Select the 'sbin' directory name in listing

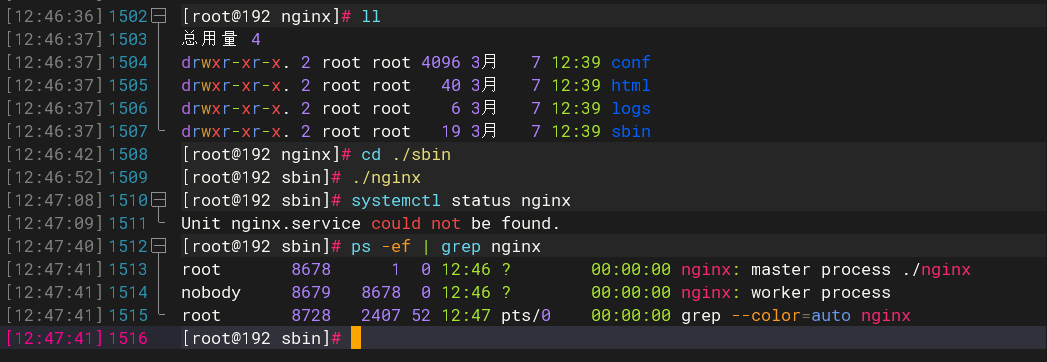(630, 132)
